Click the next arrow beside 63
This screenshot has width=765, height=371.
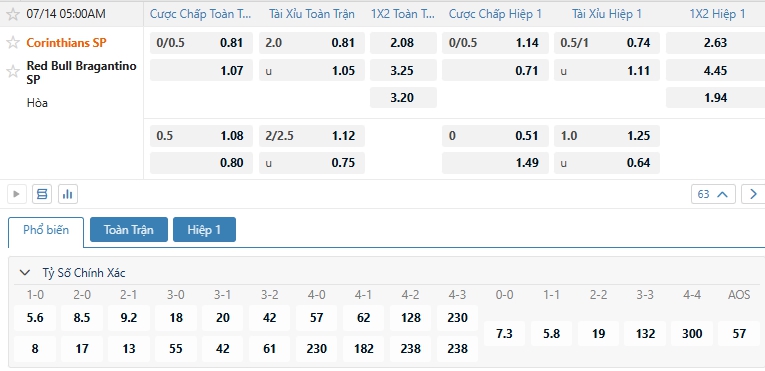pos(753,194)
